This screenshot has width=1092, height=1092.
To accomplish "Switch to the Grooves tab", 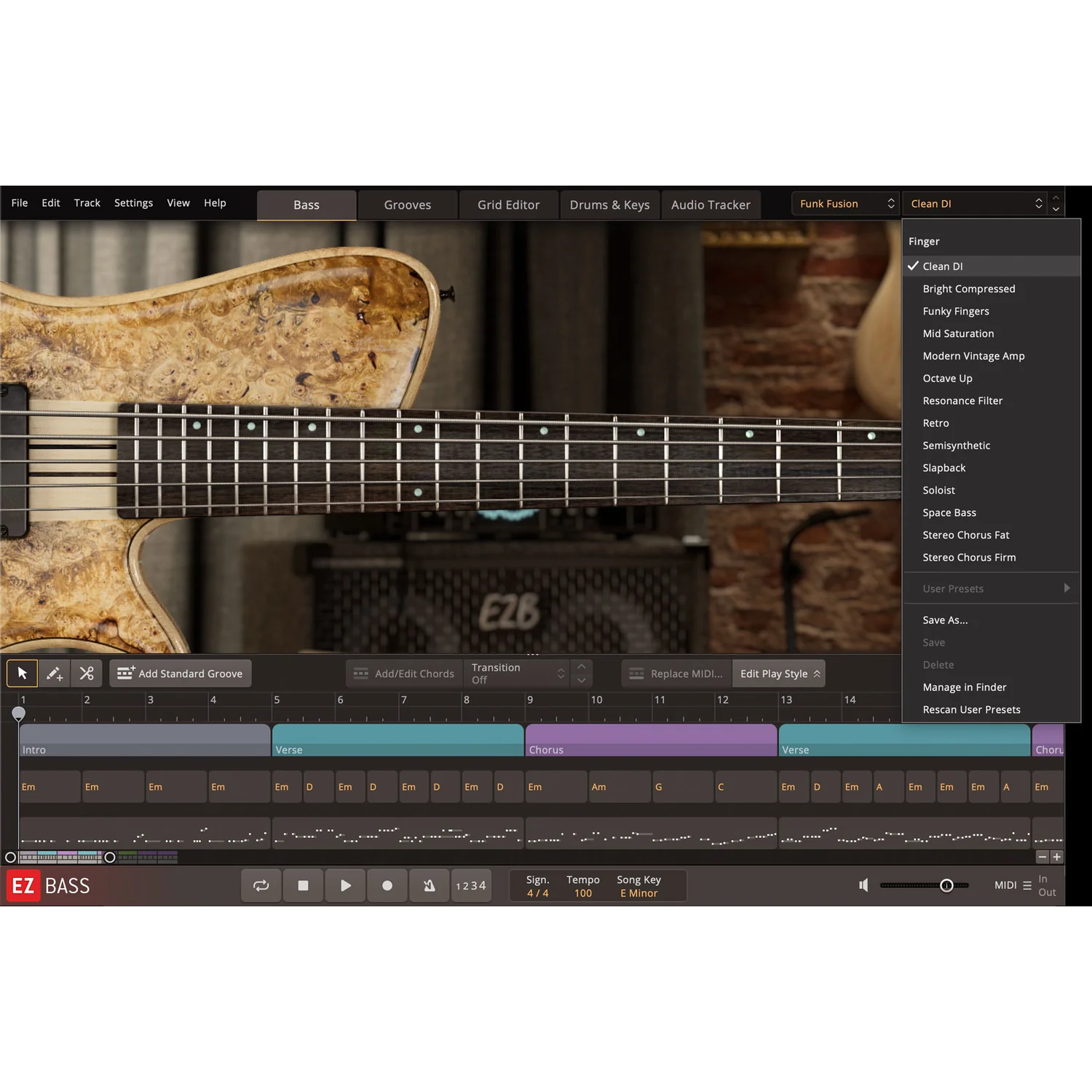I will point(408,205).
